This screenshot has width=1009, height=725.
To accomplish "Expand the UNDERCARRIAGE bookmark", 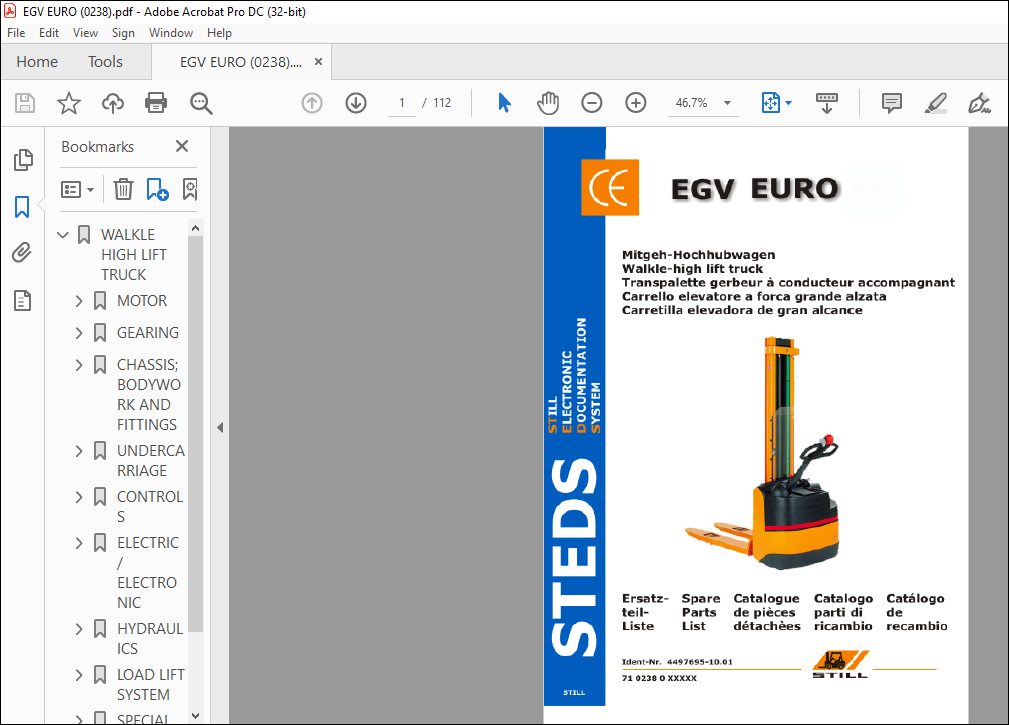I will pyautogui.click(x=79, y=451).
